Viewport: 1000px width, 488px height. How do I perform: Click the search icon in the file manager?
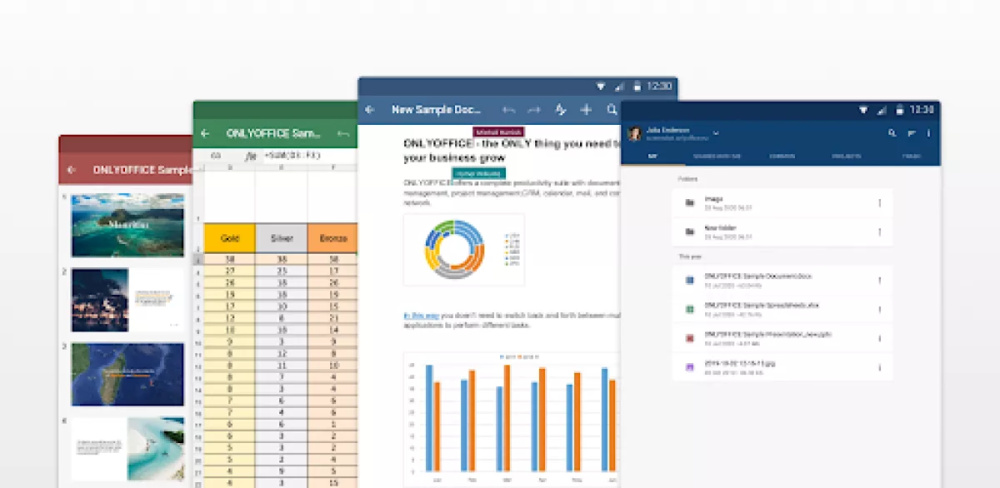[x=892, y=133]
